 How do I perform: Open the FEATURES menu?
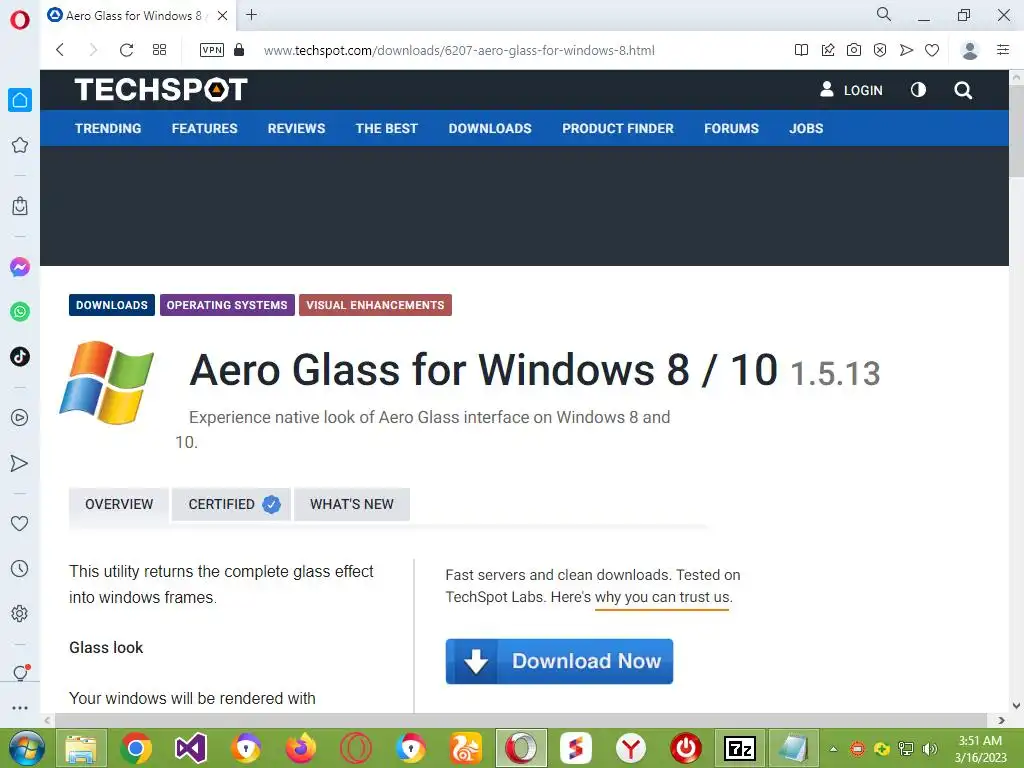click(x=204, y=129)
